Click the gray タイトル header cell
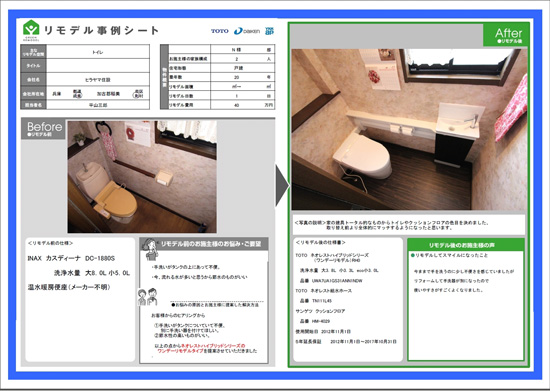Image resolution: width=550 pixels, height=391 pixels. (33, 66)
